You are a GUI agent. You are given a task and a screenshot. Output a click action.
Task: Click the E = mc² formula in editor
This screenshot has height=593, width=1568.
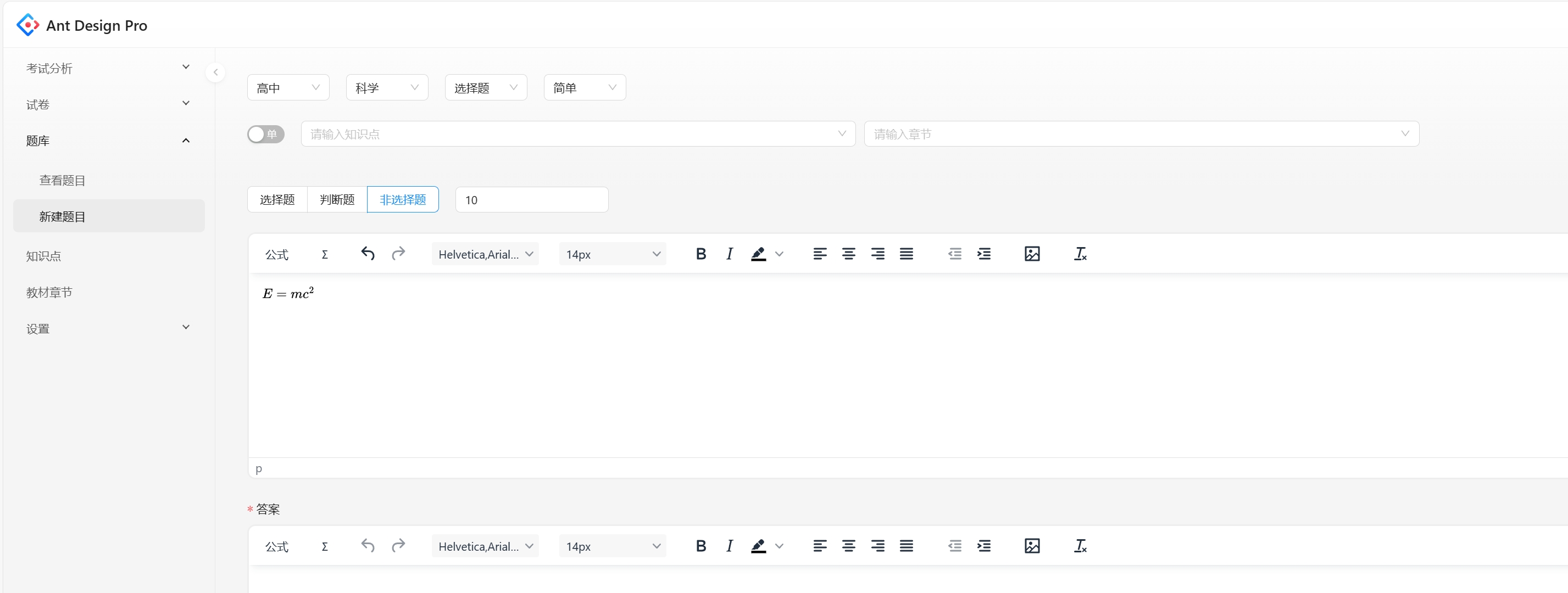point(288,293)
